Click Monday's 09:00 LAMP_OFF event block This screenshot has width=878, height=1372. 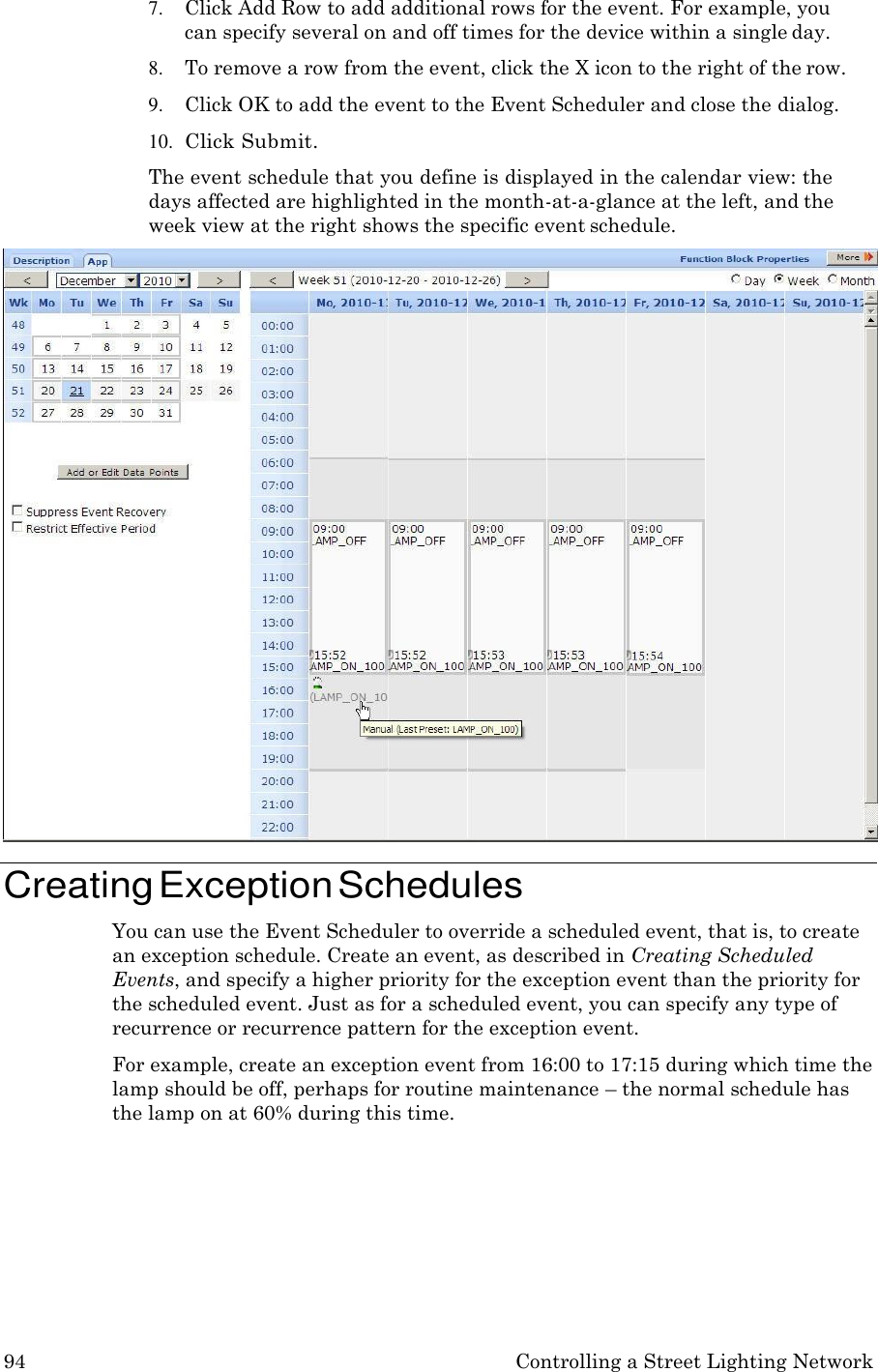pos(346,580)
